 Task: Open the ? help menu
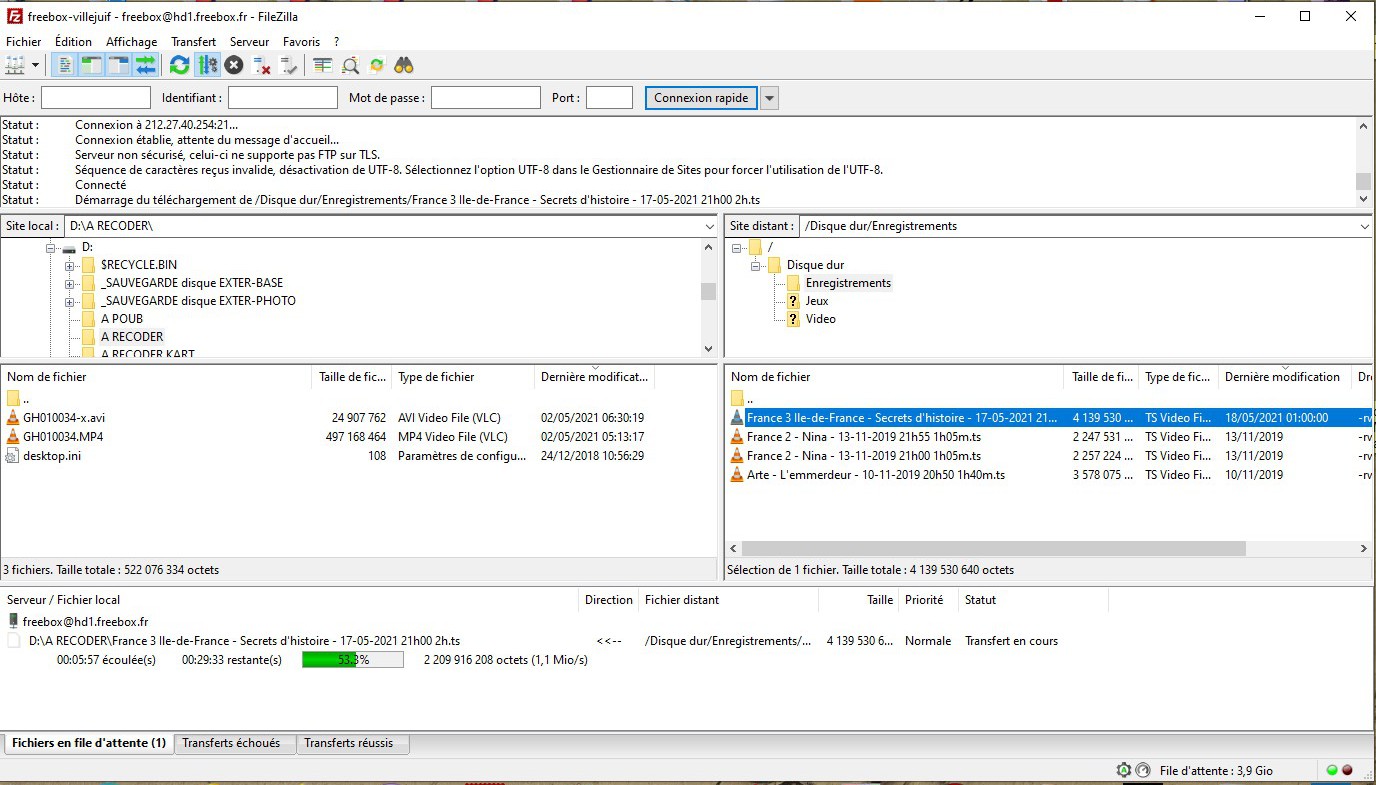[x=337, y=42]
